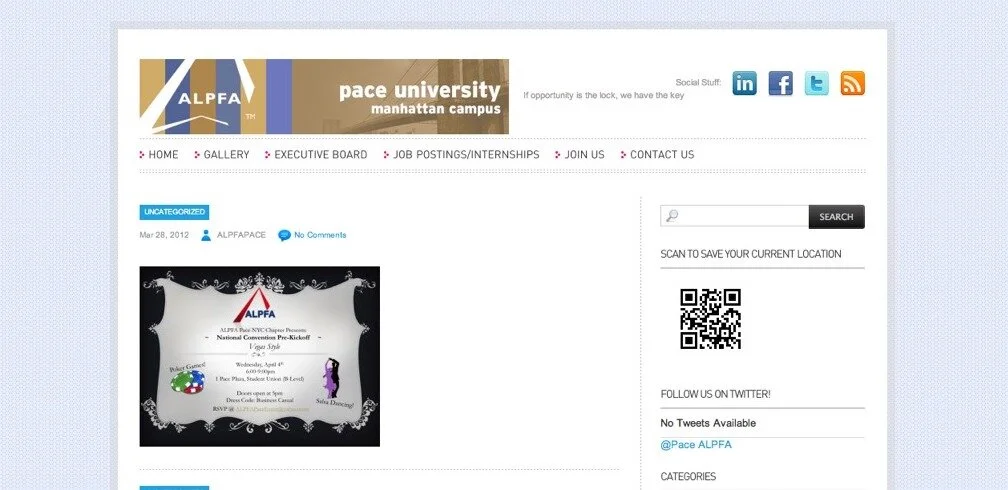Open the ALPFAPACE author link
The image size is (1008, 490).
click(241, 235)
